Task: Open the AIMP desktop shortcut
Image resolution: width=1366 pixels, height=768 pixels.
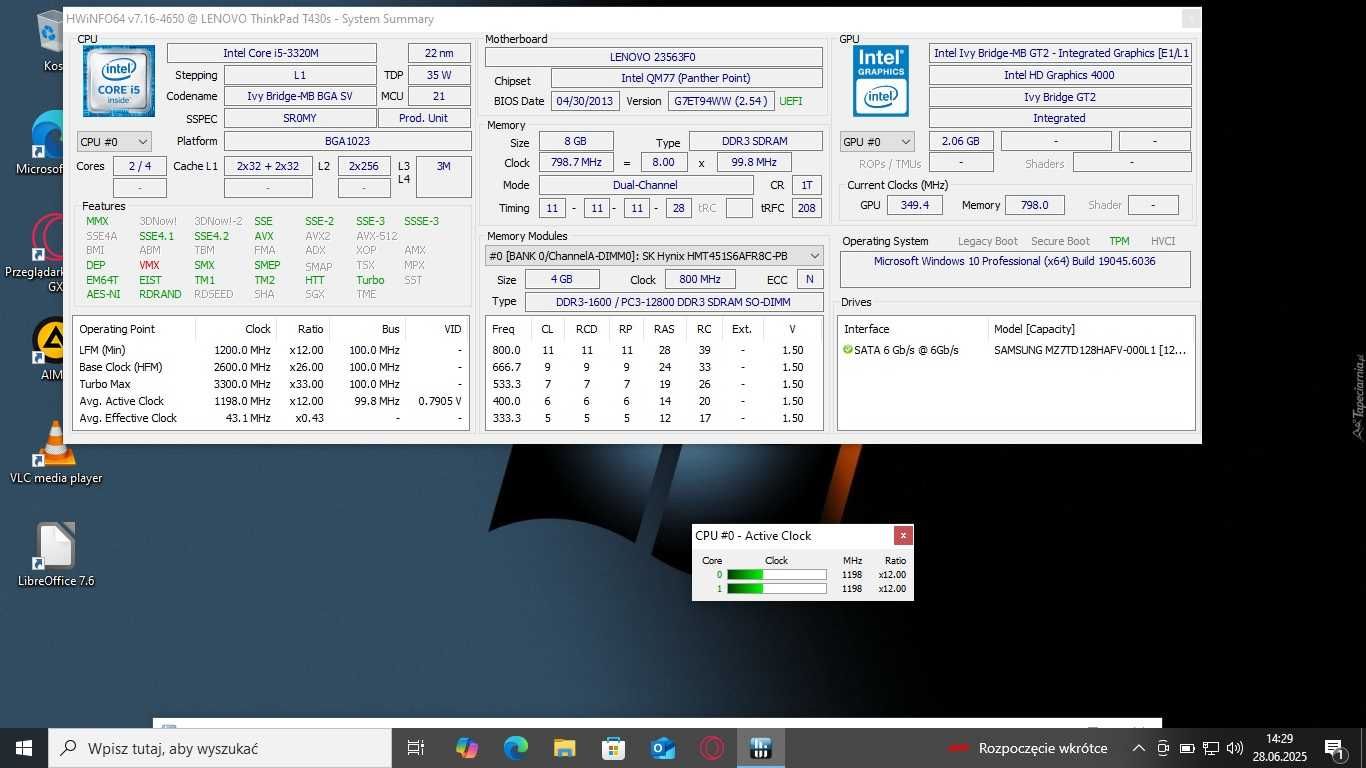Action: [50, 348]
